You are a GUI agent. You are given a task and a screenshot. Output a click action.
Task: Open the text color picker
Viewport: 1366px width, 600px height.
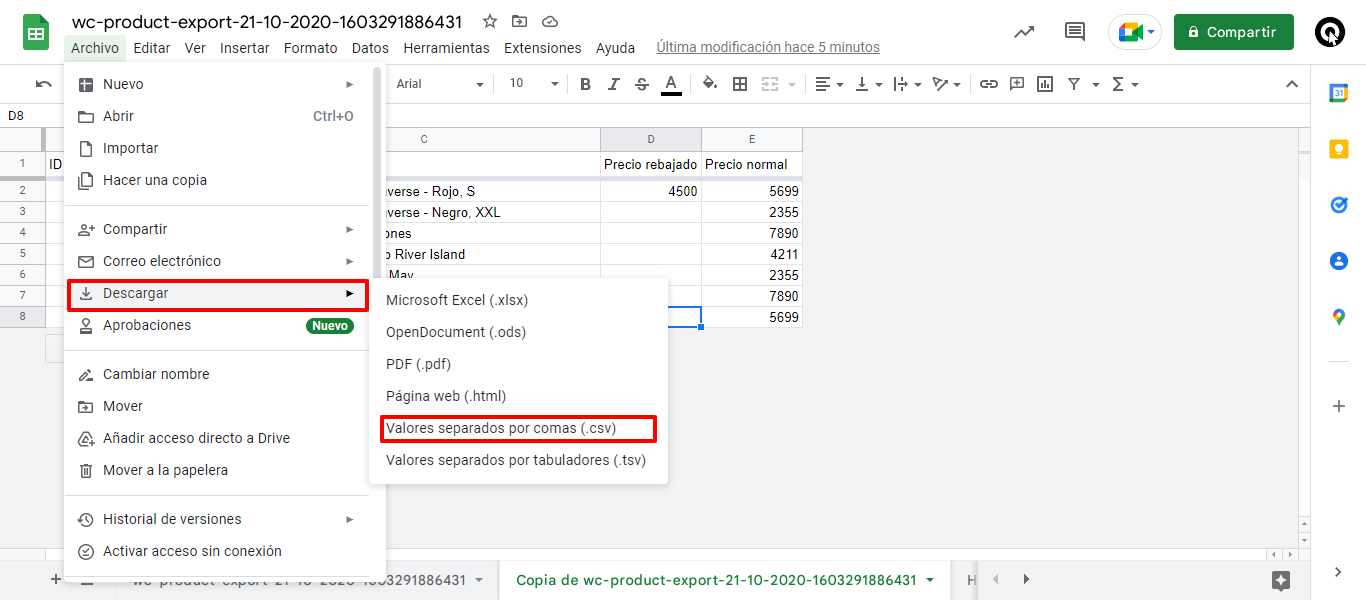[x=671, y=84]
